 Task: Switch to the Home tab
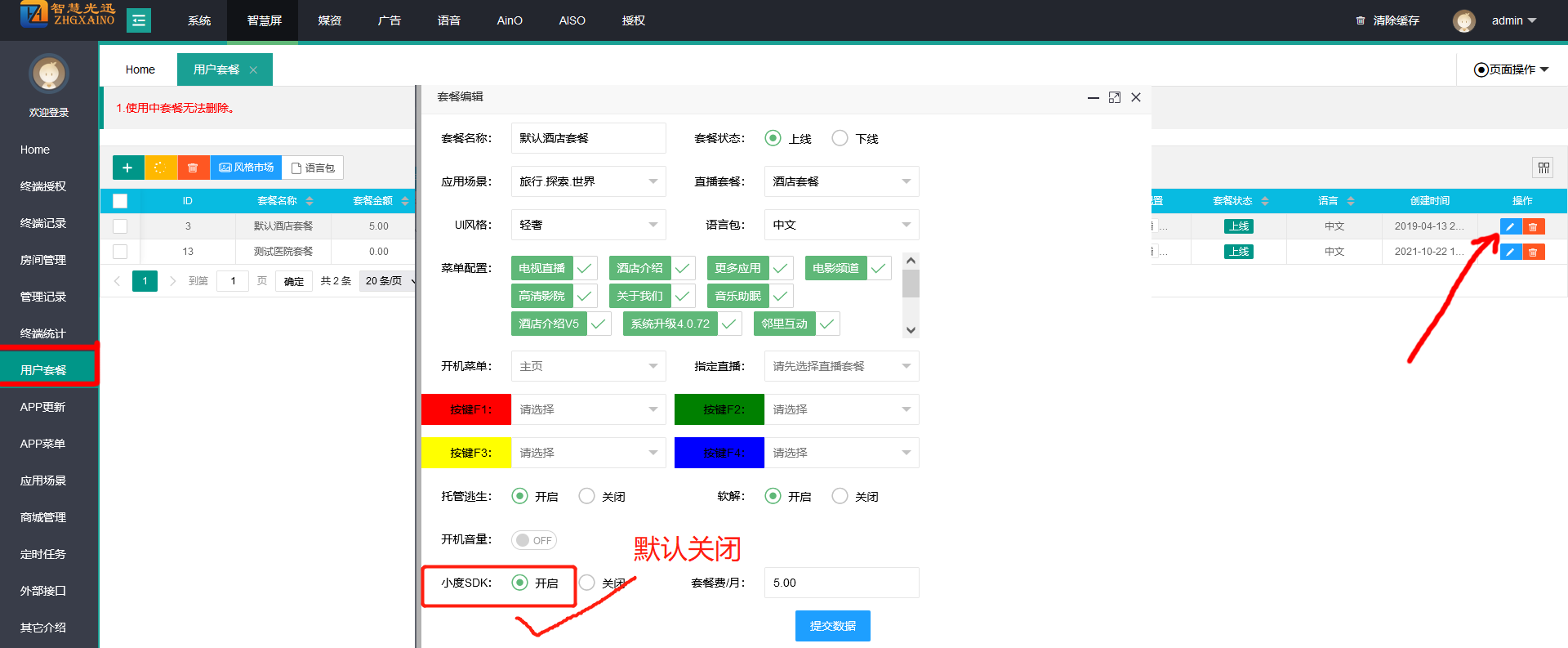(140, 69)
